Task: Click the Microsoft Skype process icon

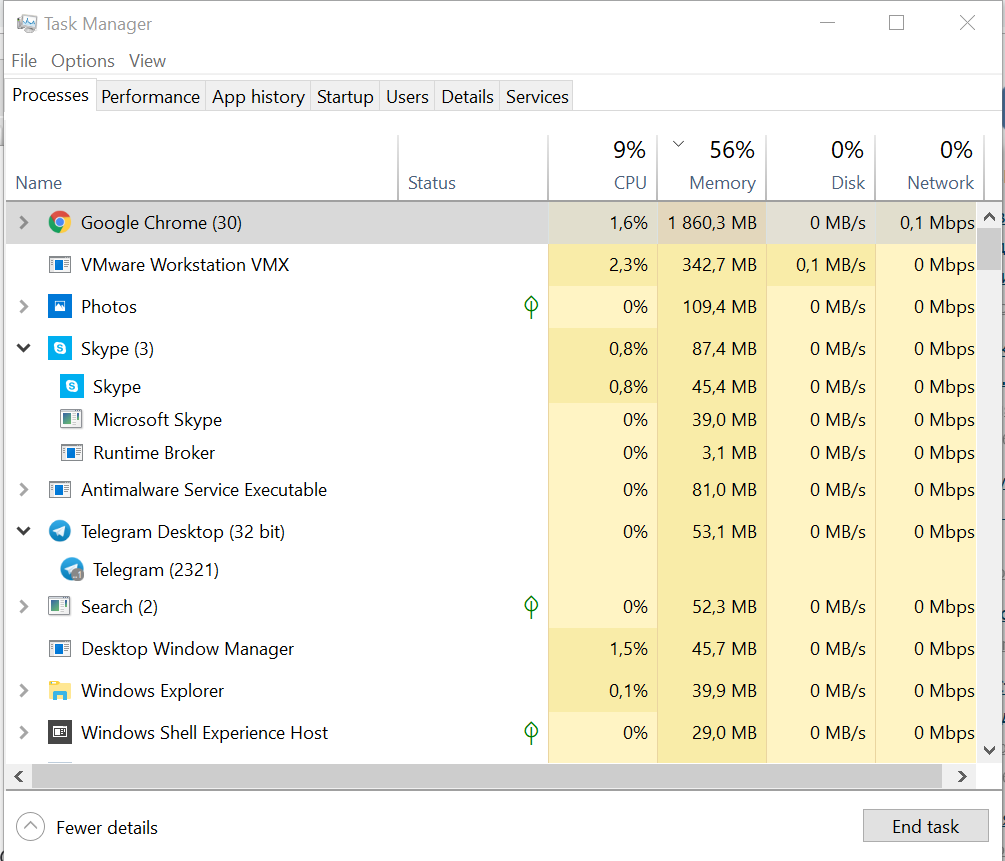Action: pos(71,419)
